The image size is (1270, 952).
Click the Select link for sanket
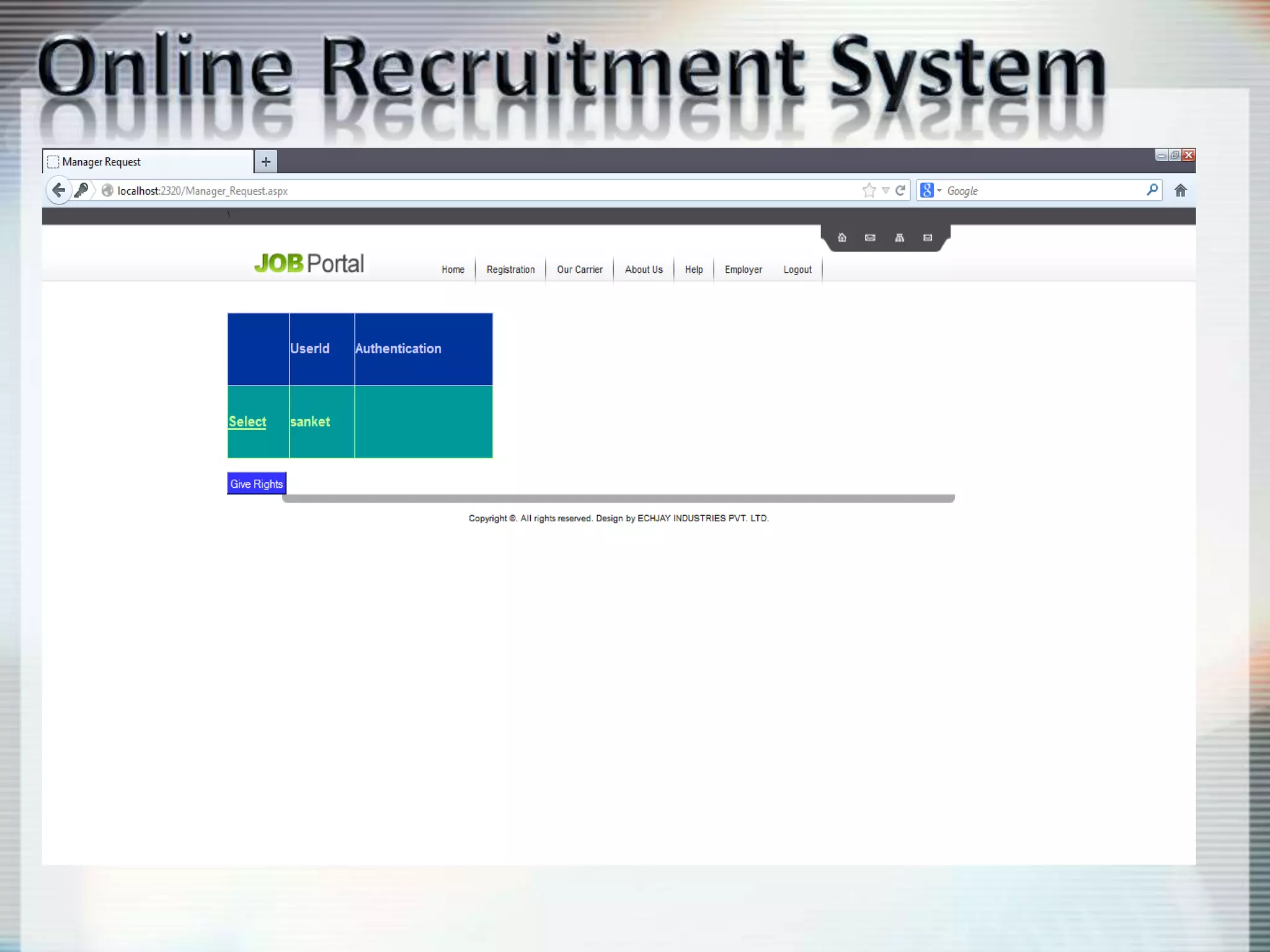(x=247, y=421)
